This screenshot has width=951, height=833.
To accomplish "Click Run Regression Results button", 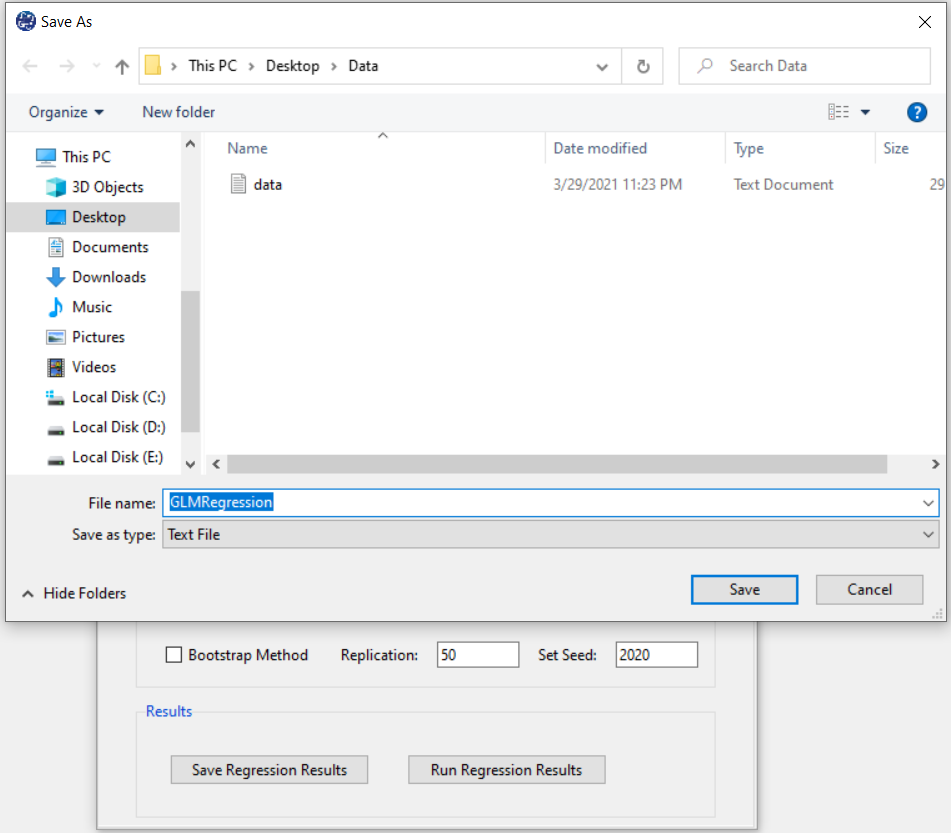I will (x=506, y=770).
